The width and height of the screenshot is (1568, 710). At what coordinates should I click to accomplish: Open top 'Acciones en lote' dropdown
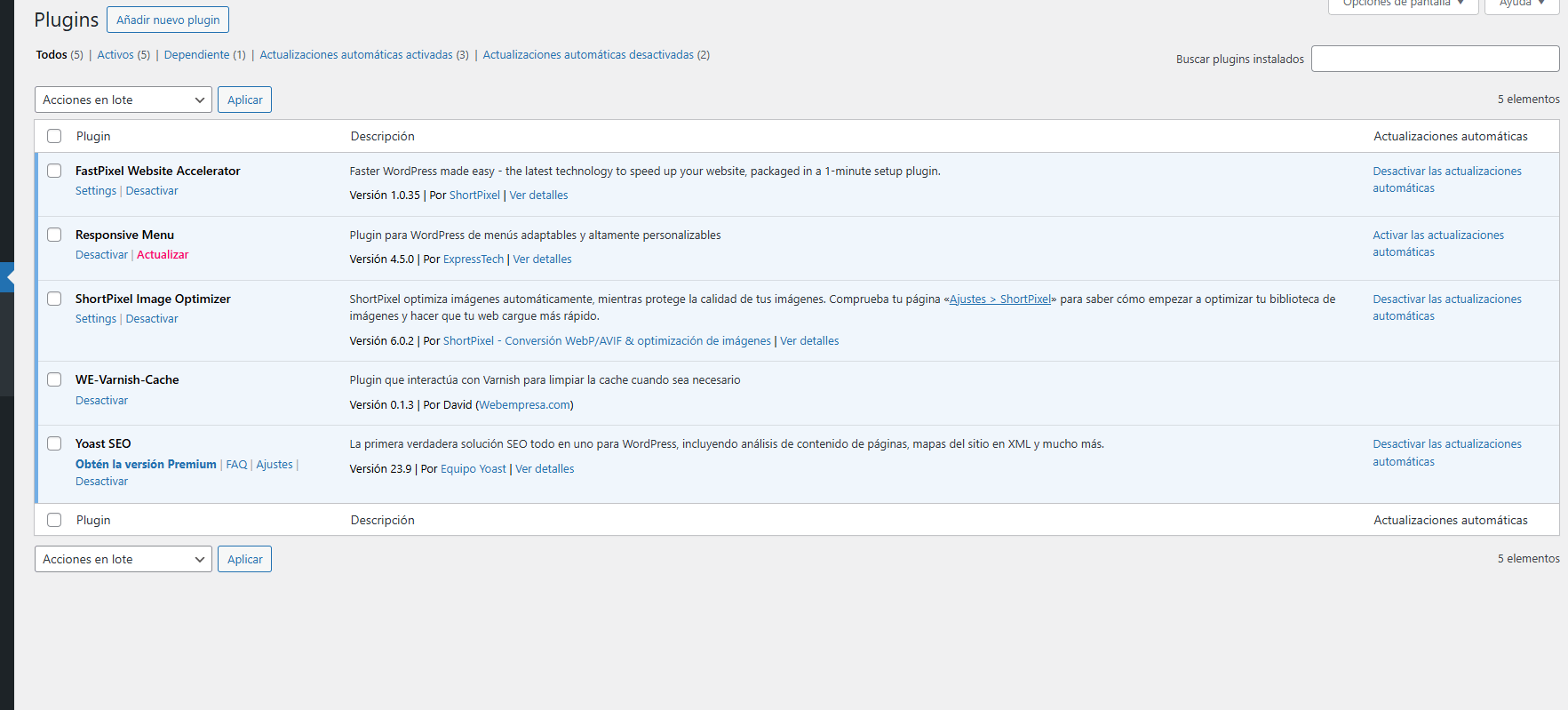[x=123, y=100]
